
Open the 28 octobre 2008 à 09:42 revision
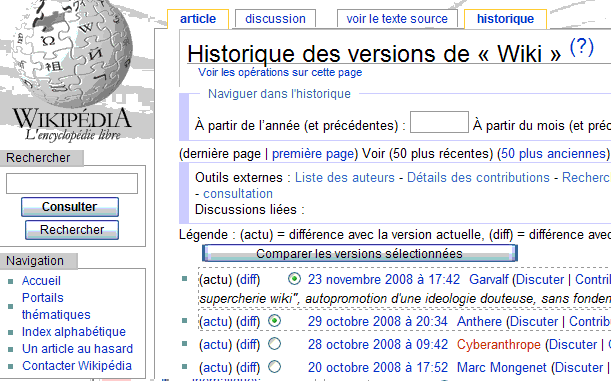tap(378, 345)
